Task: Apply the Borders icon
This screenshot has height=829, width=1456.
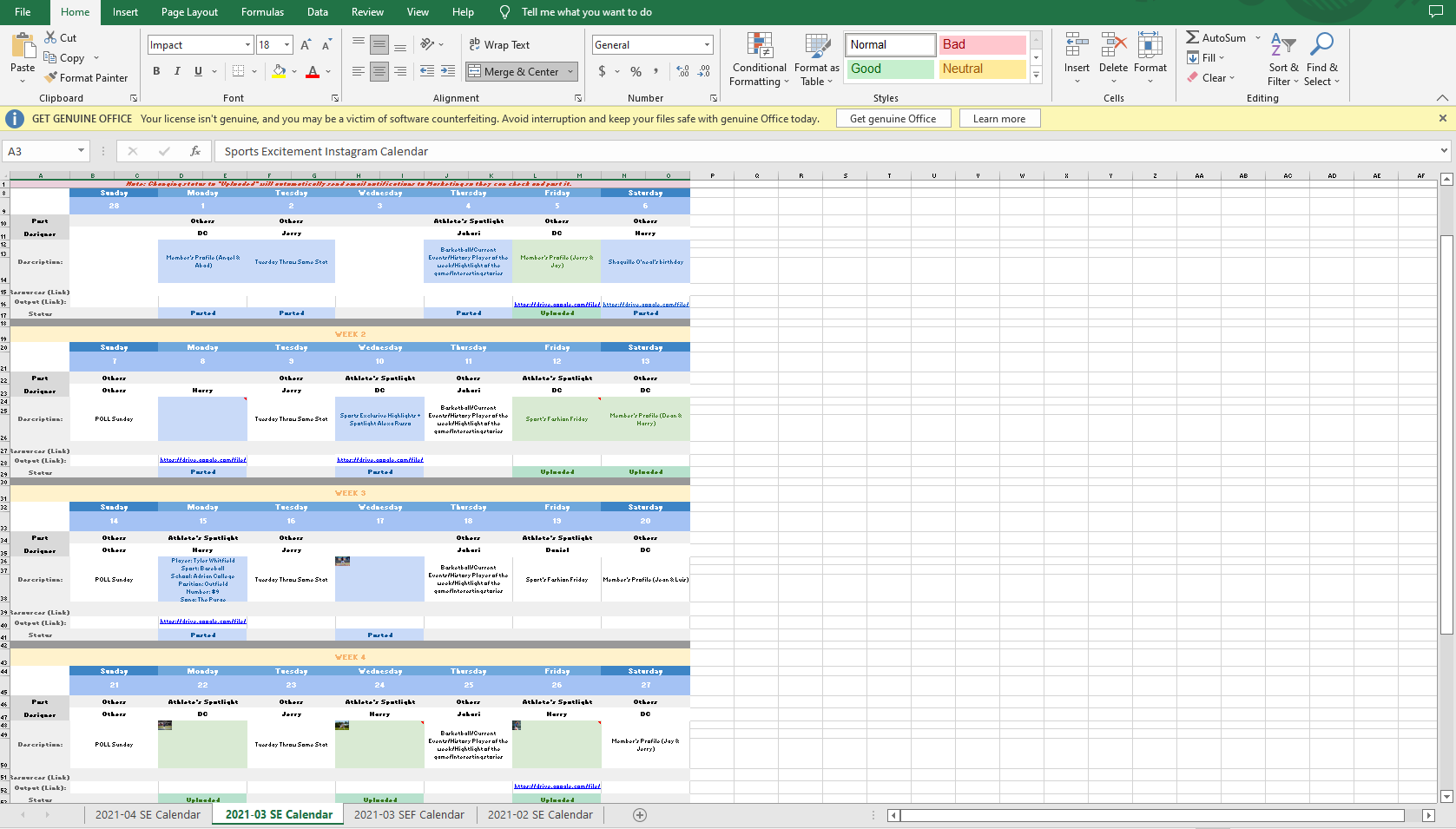Action: click(239, 71)
